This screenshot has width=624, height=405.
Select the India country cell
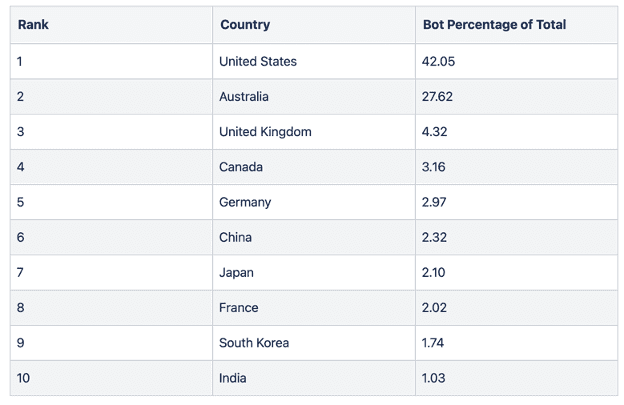point(314,378)
